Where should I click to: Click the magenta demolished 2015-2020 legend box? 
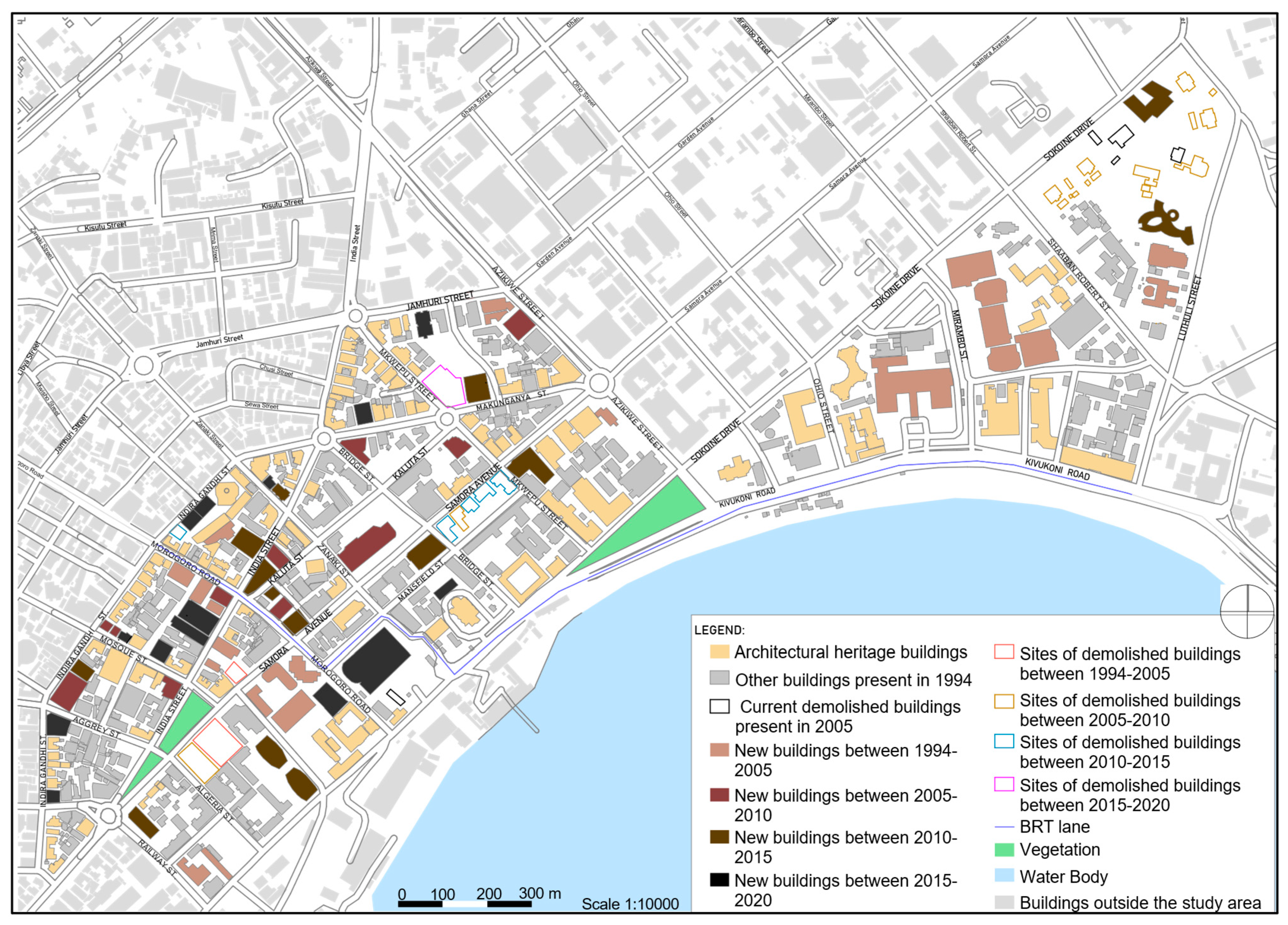1004,784
